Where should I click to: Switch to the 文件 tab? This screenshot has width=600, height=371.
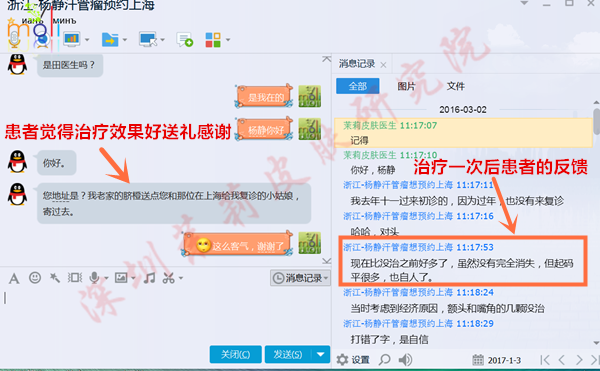click(456, 86)
